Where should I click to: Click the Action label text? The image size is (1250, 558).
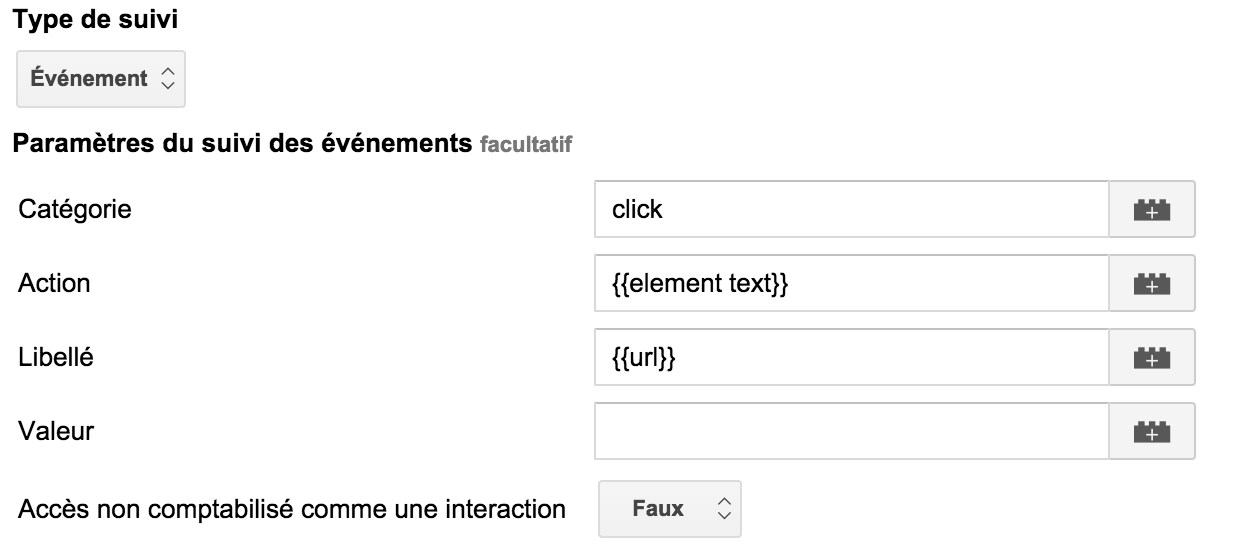click(x=54, y=284)
